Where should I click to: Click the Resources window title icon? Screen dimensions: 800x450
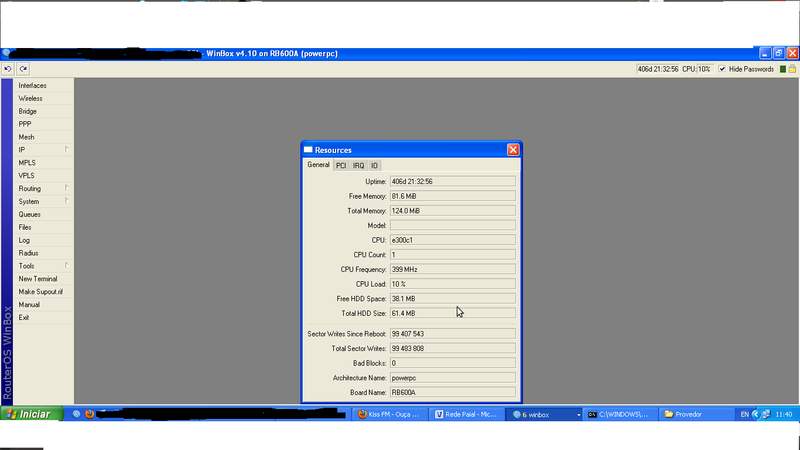308,149
